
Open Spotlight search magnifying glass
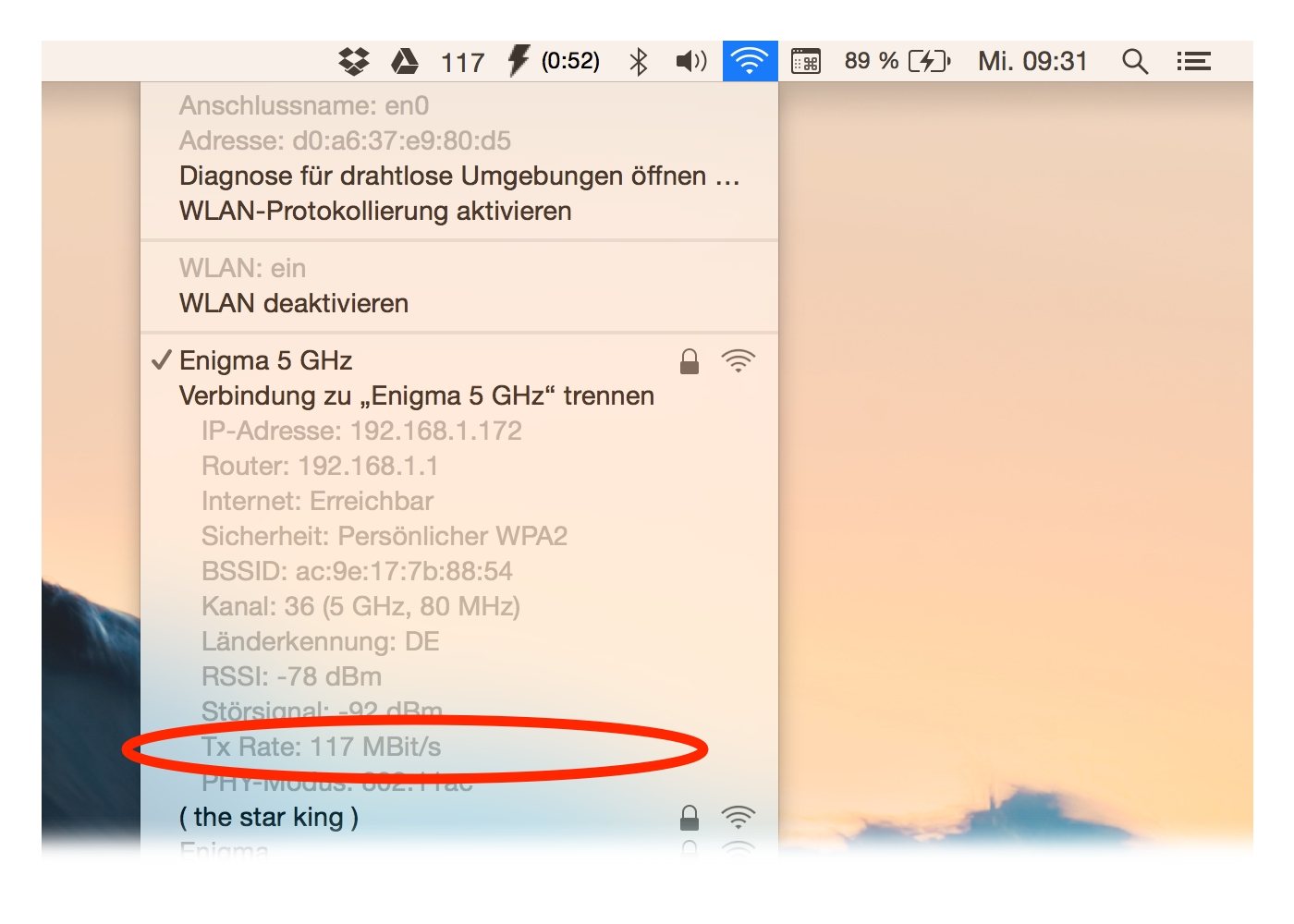point(1134,61)
